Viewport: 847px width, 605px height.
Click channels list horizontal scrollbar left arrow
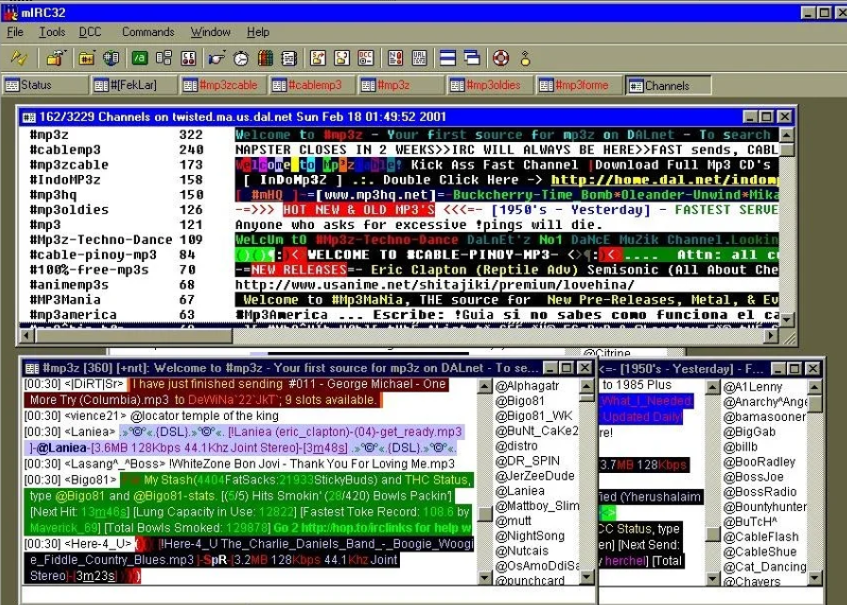(x=26, y=335)
